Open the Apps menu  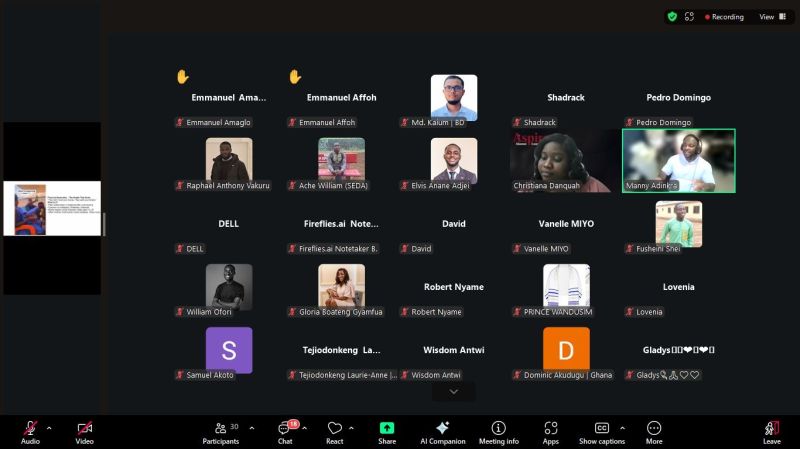click(x=551, y=433)
